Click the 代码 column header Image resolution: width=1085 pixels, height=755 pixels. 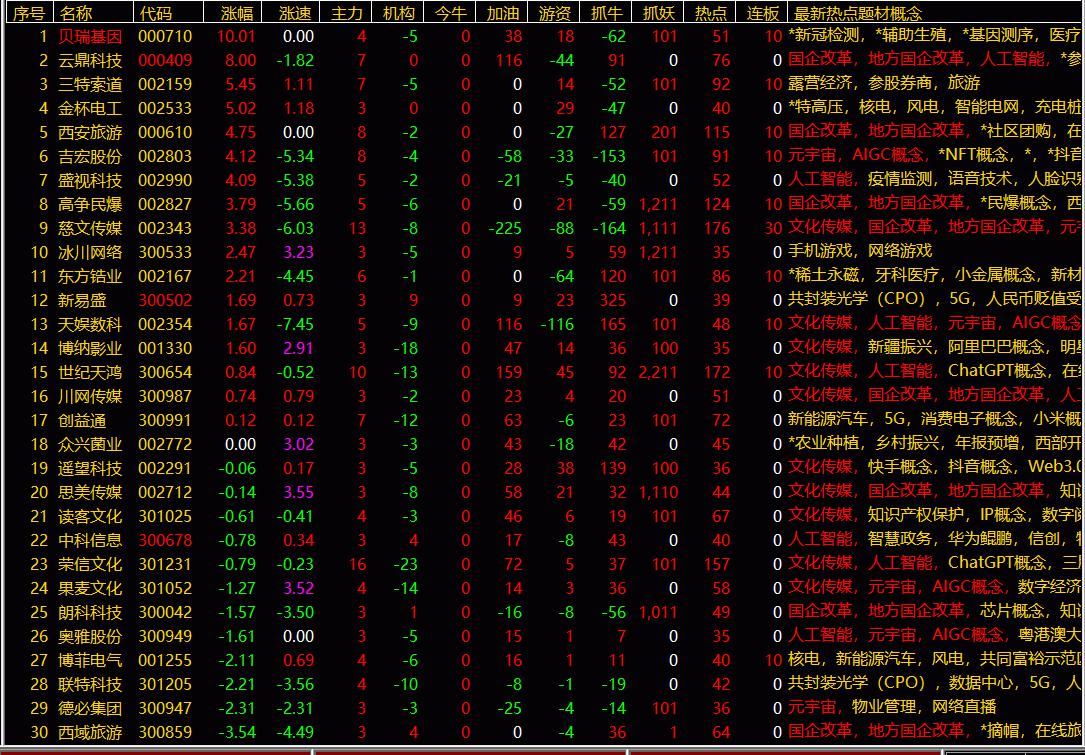[156, 12]
